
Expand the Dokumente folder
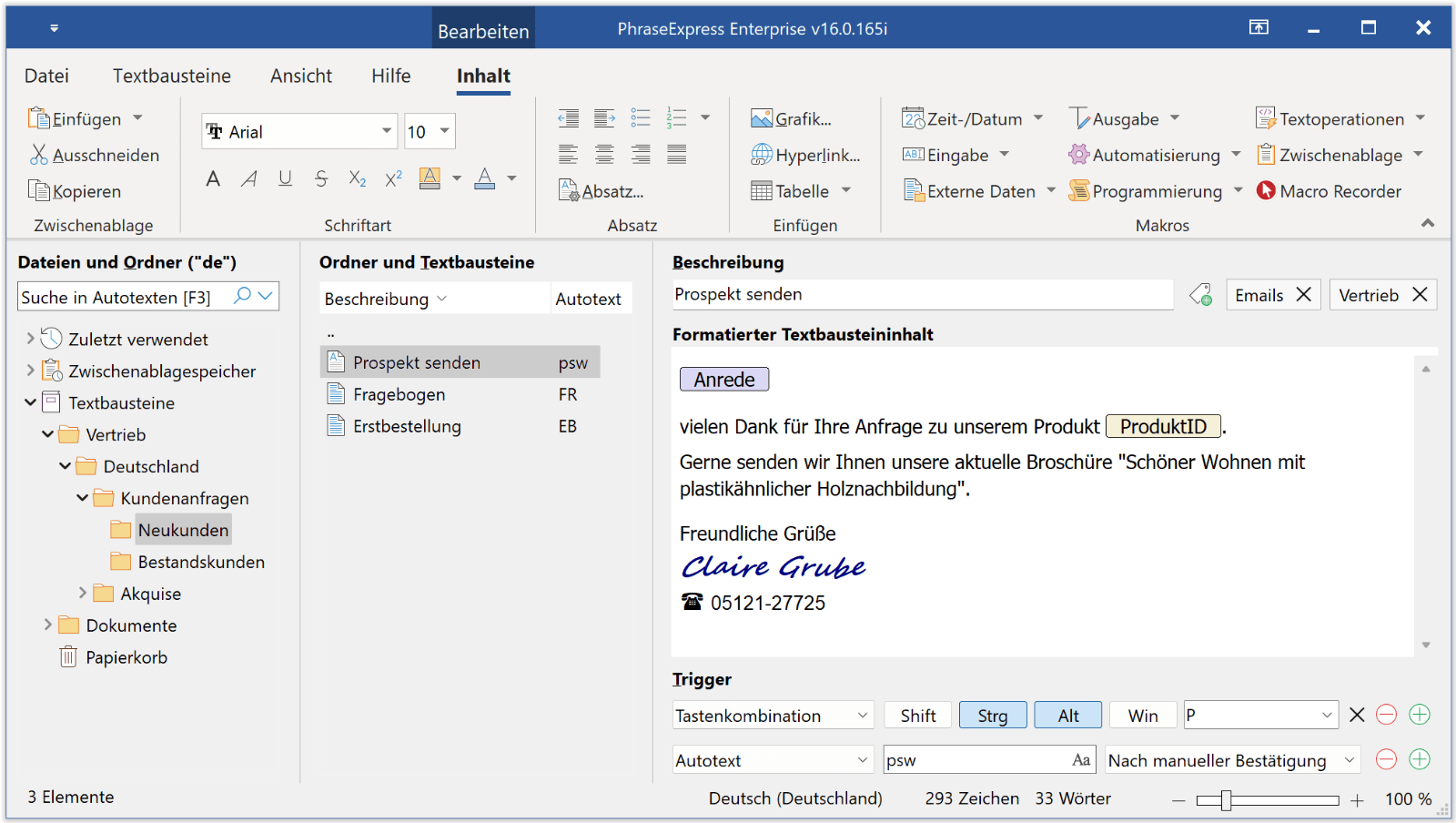pyautogui.click(x=48, y=625)
